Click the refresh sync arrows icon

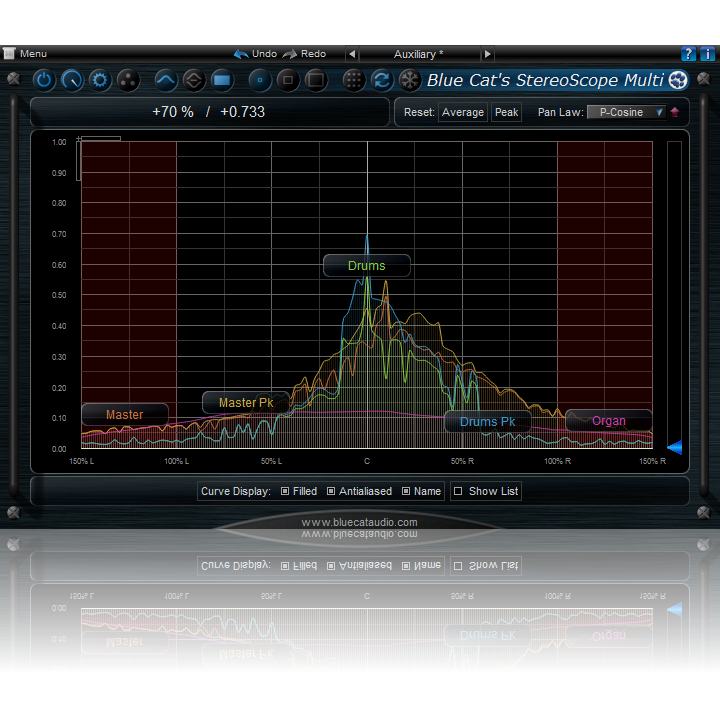click(382, 80)
